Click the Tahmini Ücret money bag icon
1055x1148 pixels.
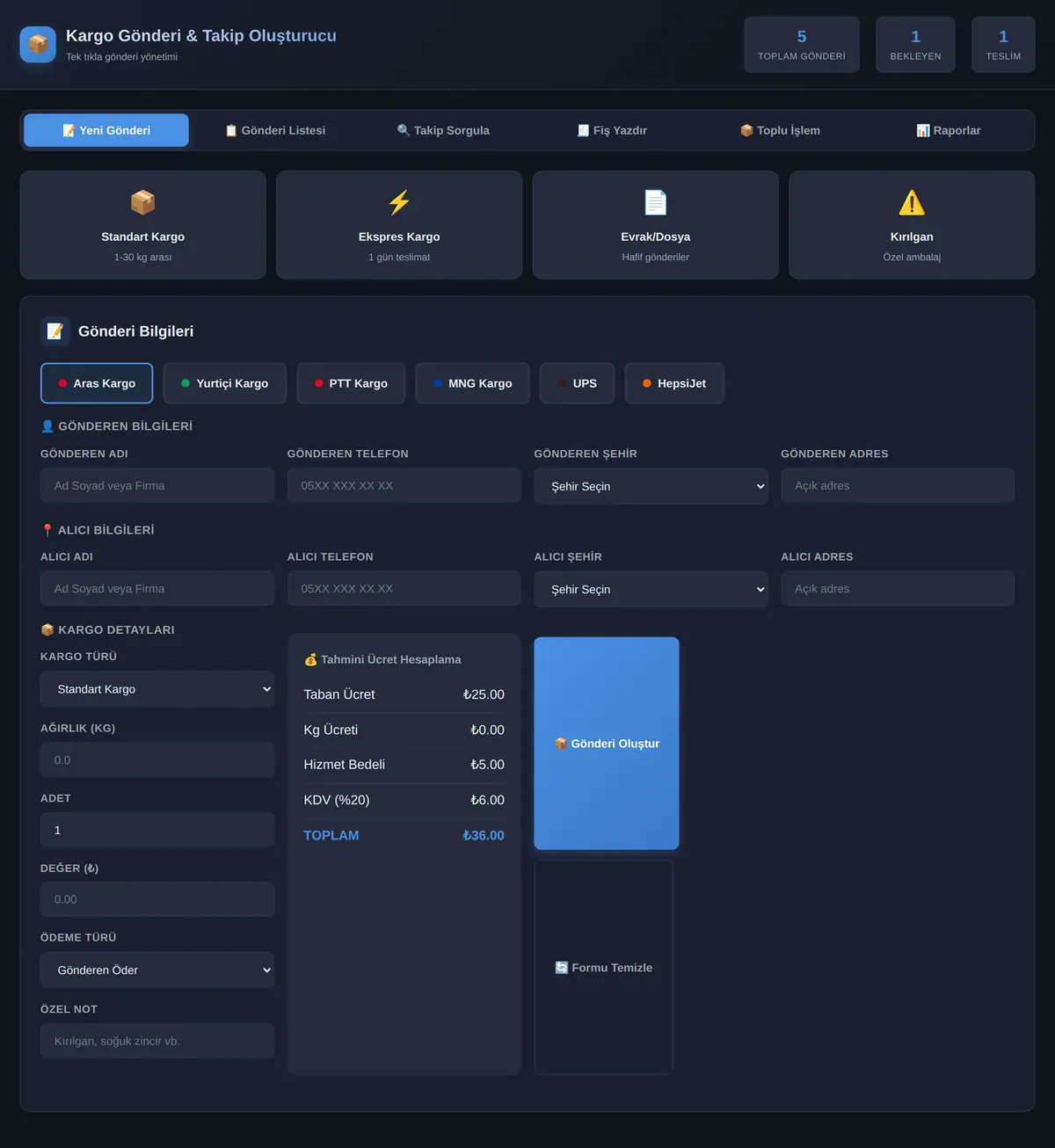point(310,659)
